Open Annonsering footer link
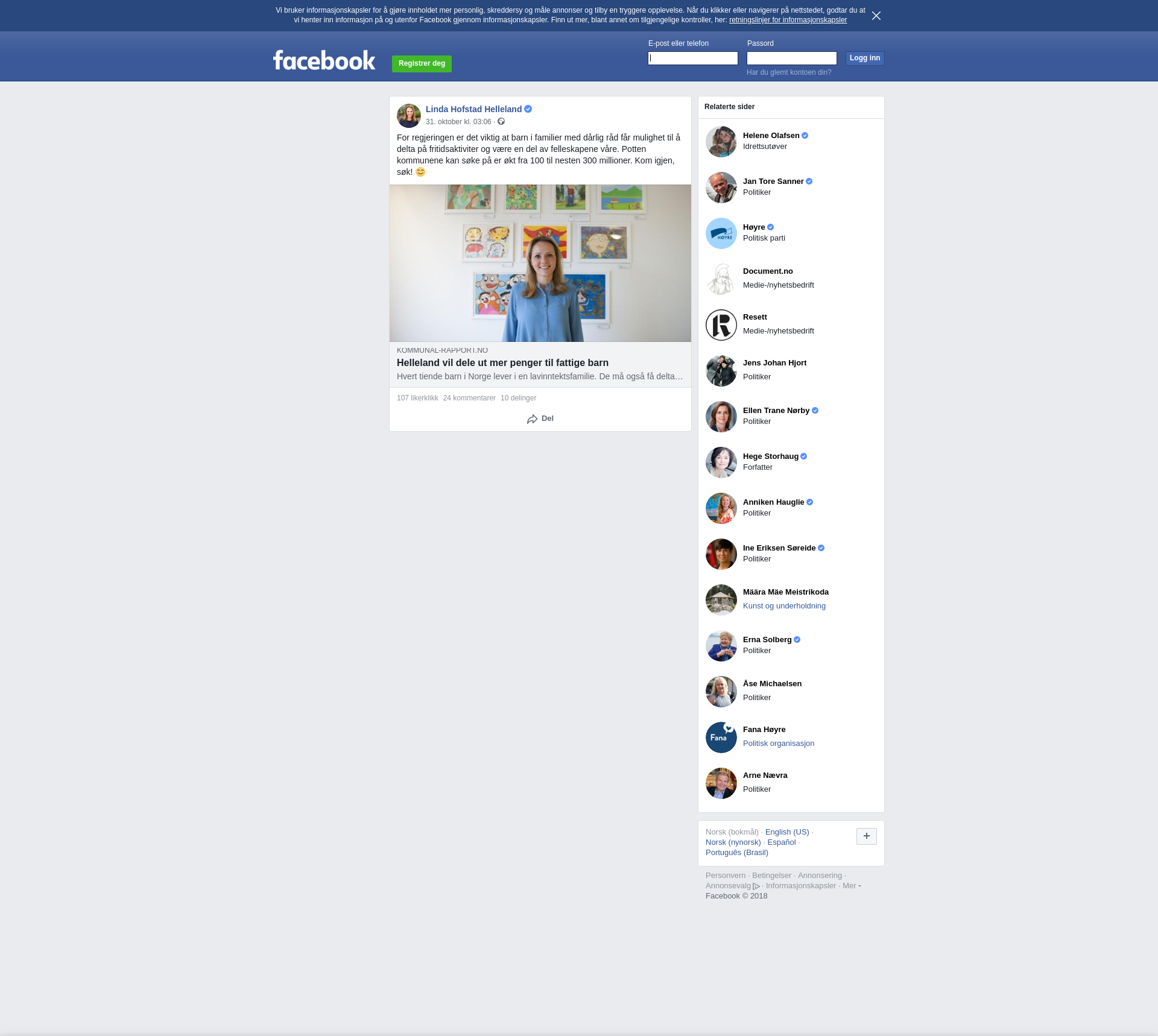1158x1036 pixels. 820,876
